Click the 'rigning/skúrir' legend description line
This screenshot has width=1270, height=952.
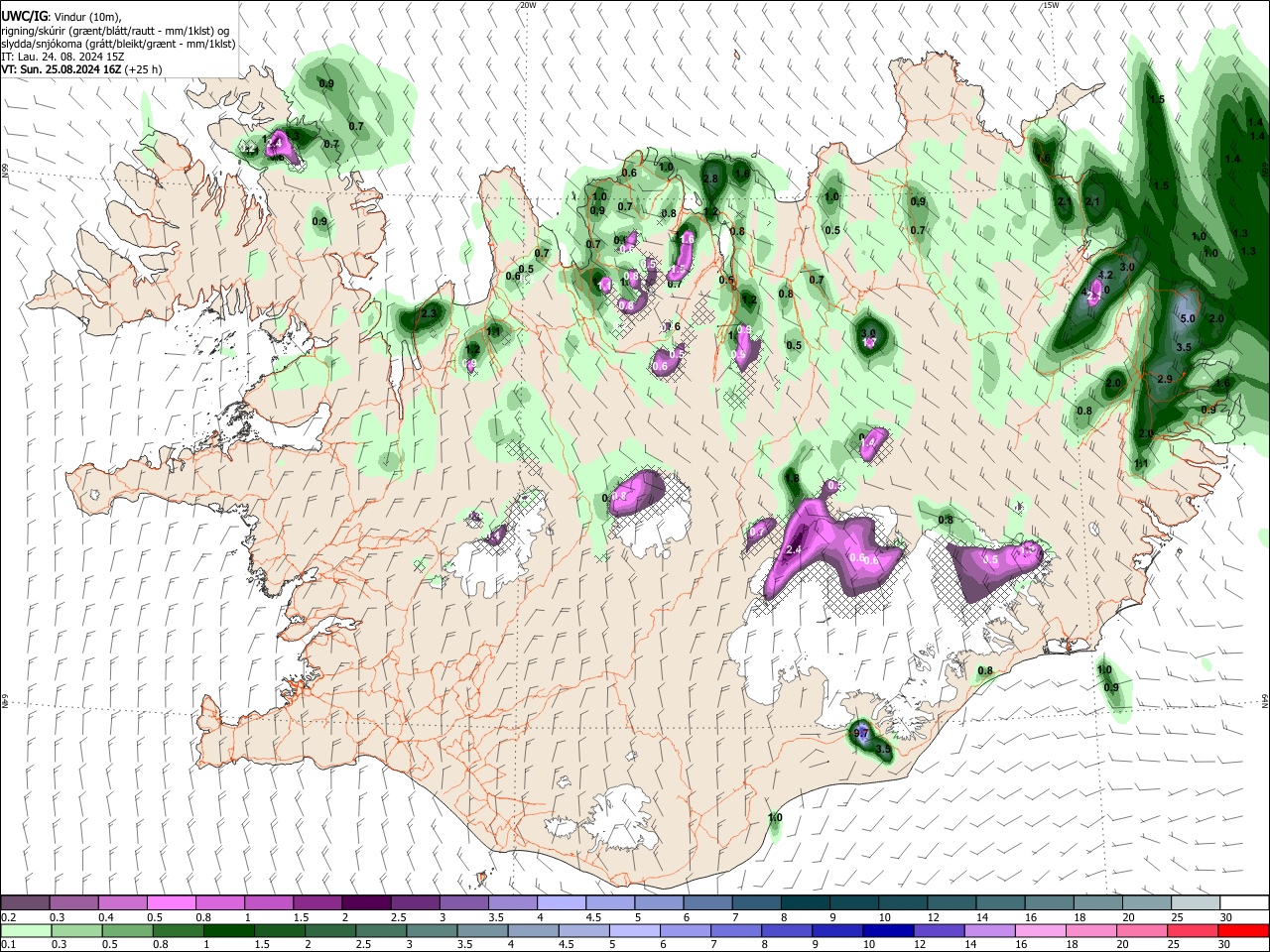(x=116, y=31)
